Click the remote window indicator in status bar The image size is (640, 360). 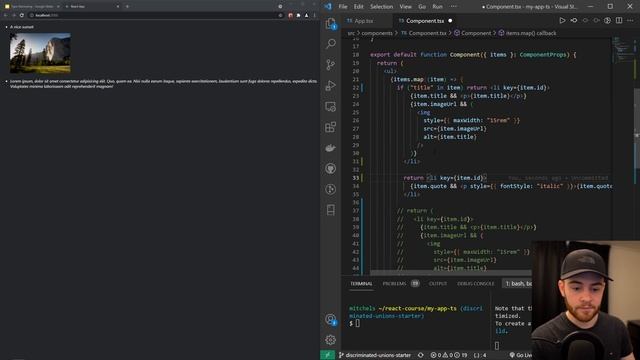pyautogui.click(x=327, y=355)
